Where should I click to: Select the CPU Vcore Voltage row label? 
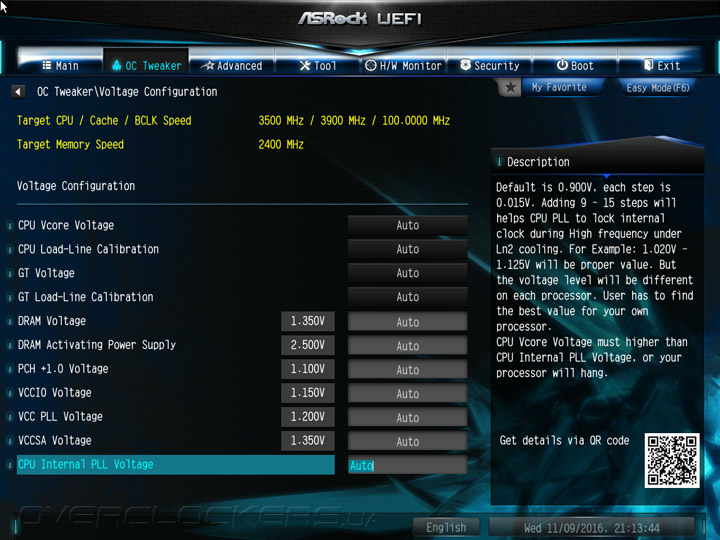[x=66, y=225]
